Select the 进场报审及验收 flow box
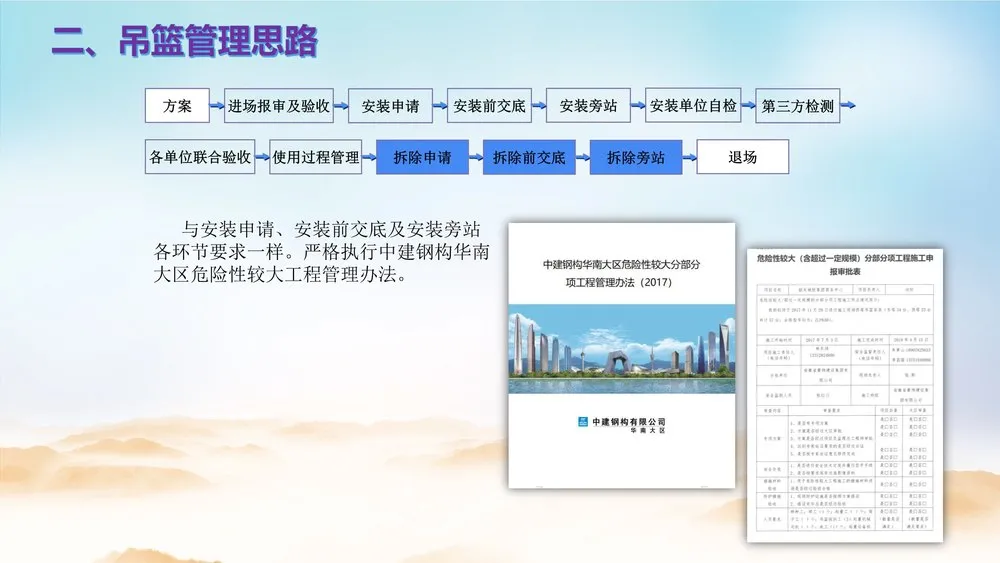The image size is (1000, 563). pyautogui.click(x=279, y=106)
